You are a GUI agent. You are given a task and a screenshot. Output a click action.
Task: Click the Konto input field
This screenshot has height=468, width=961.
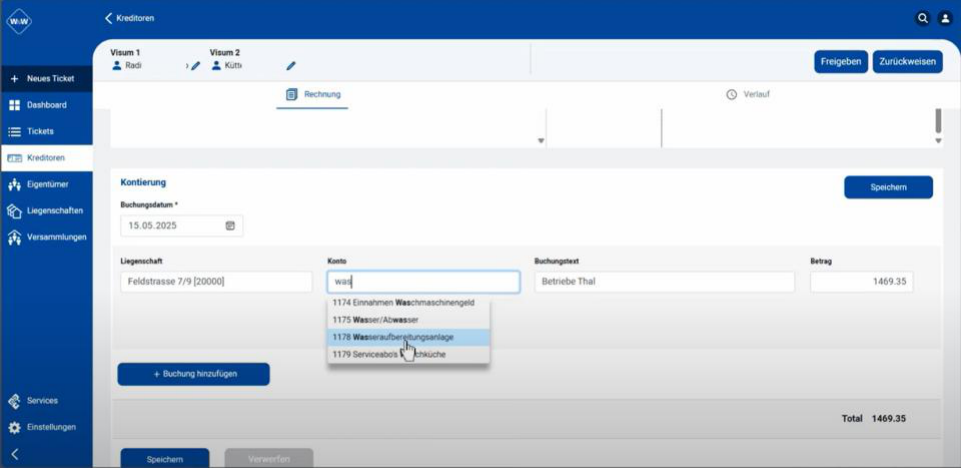point(424,282)
